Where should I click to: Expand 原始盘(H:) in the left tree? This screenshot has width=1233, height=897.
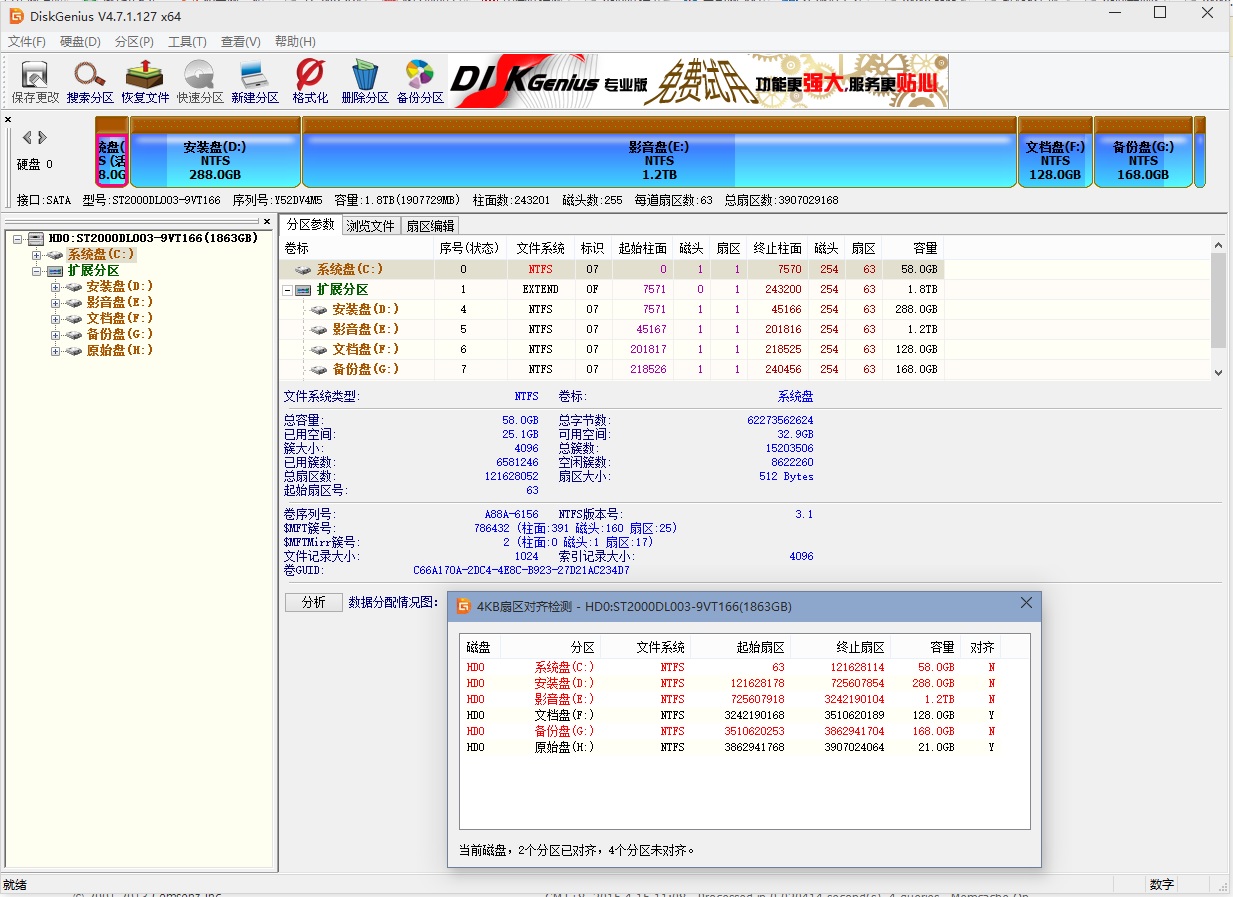(x=56, y=350)
